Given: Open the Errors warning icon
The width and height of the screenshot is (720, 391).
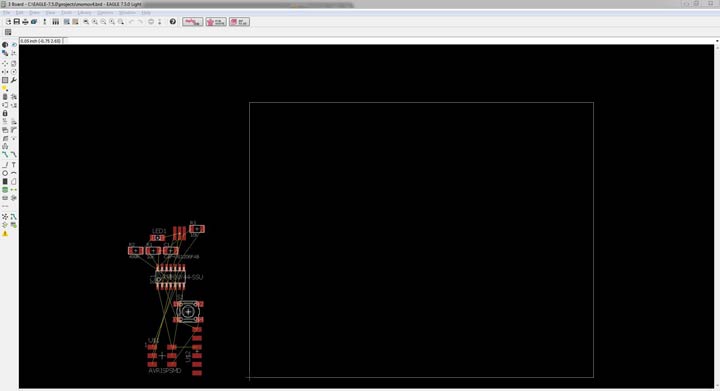Looking at the screenshot, I should tap(5, 234).
